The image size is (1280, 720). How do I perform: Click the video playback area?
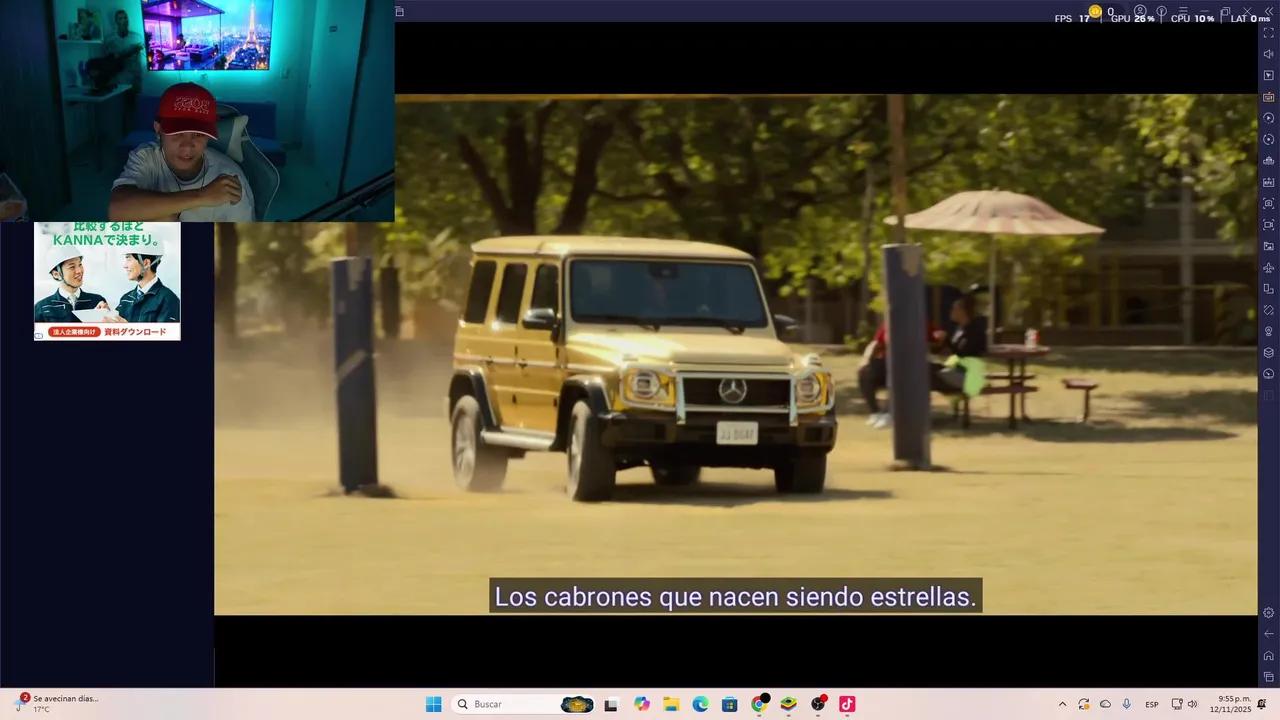735,354
